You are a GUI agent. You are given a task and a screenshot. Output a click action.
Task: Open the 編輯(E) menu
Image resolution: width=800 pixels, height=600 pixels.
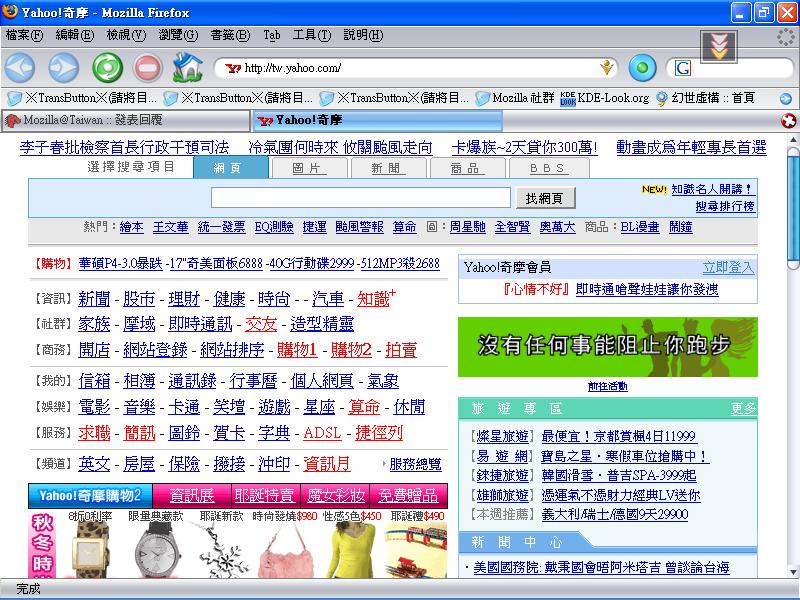coord(74,35)
